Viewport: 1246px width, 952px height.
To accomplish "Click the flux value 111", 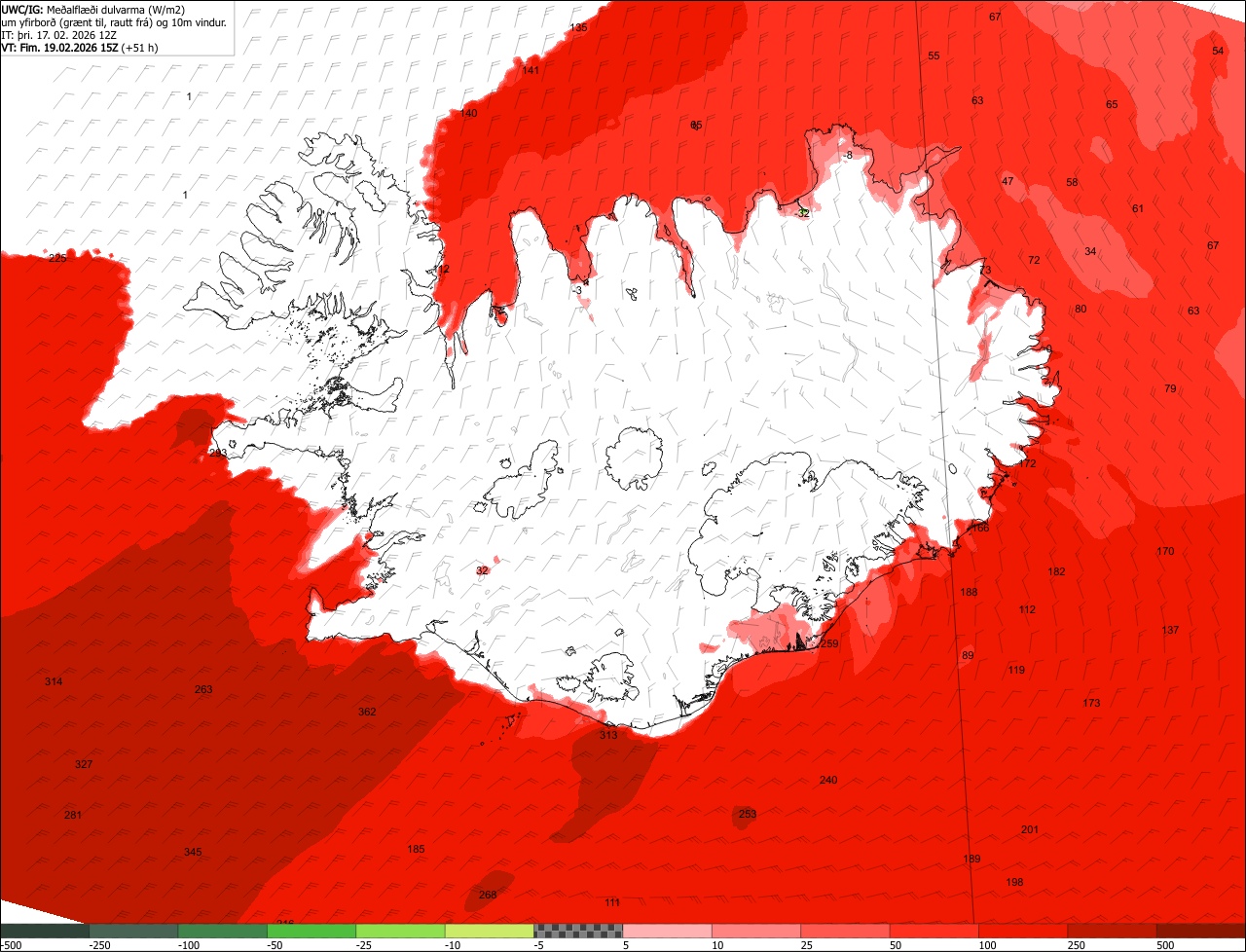I will 612,902.
